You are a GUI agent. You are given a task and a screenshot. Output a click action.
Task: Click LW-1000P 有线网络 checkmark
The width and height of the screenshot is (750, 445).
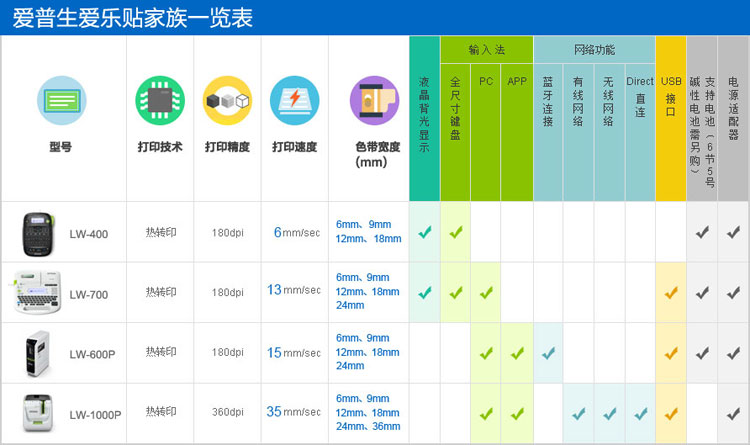pyautogui.click(x=579, y=413)
